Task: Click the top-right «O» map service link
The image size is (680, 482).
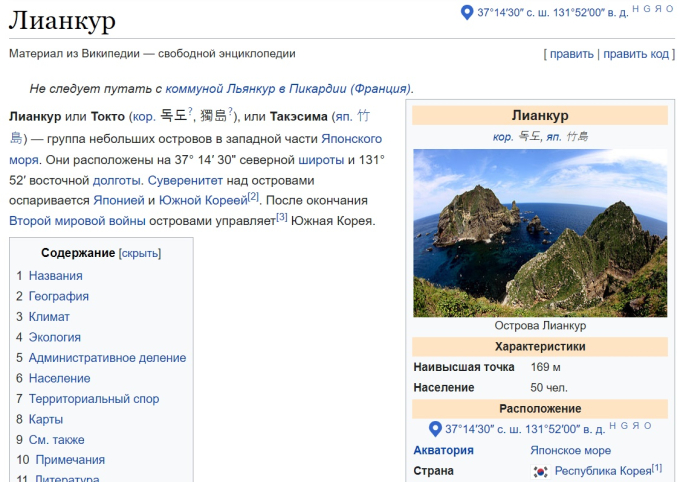Action: click(670, 9)
